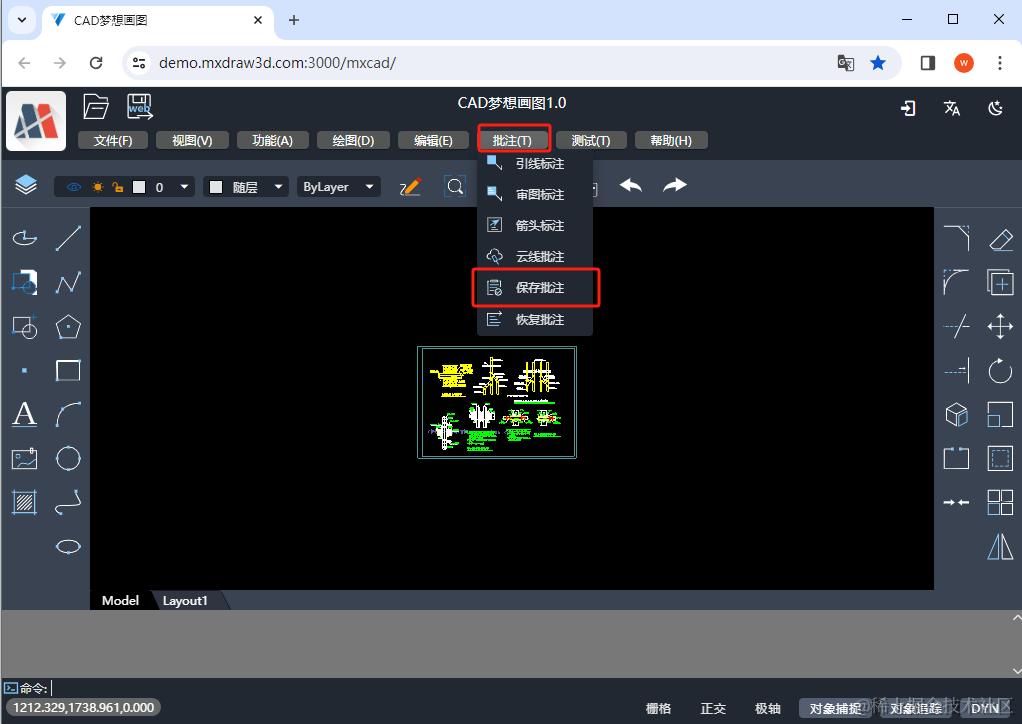
Task: Open the 帮助(H) menu
Action: pyautogui.click(x=671, y=140)
